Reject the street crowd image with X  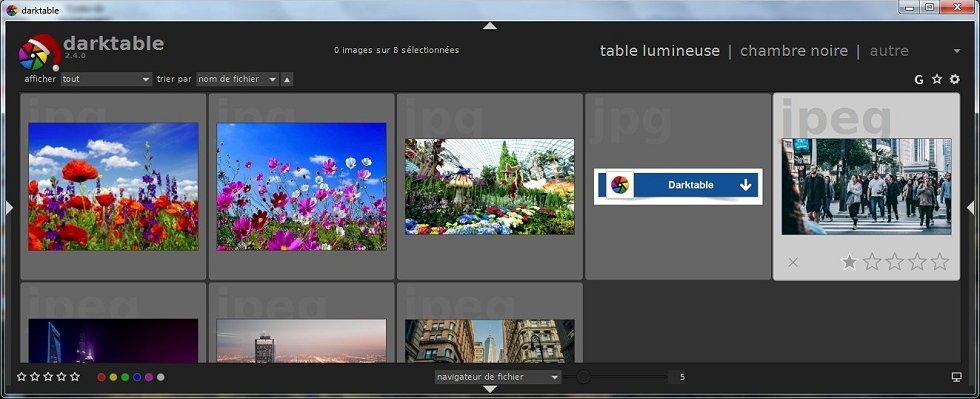(793, 262)
